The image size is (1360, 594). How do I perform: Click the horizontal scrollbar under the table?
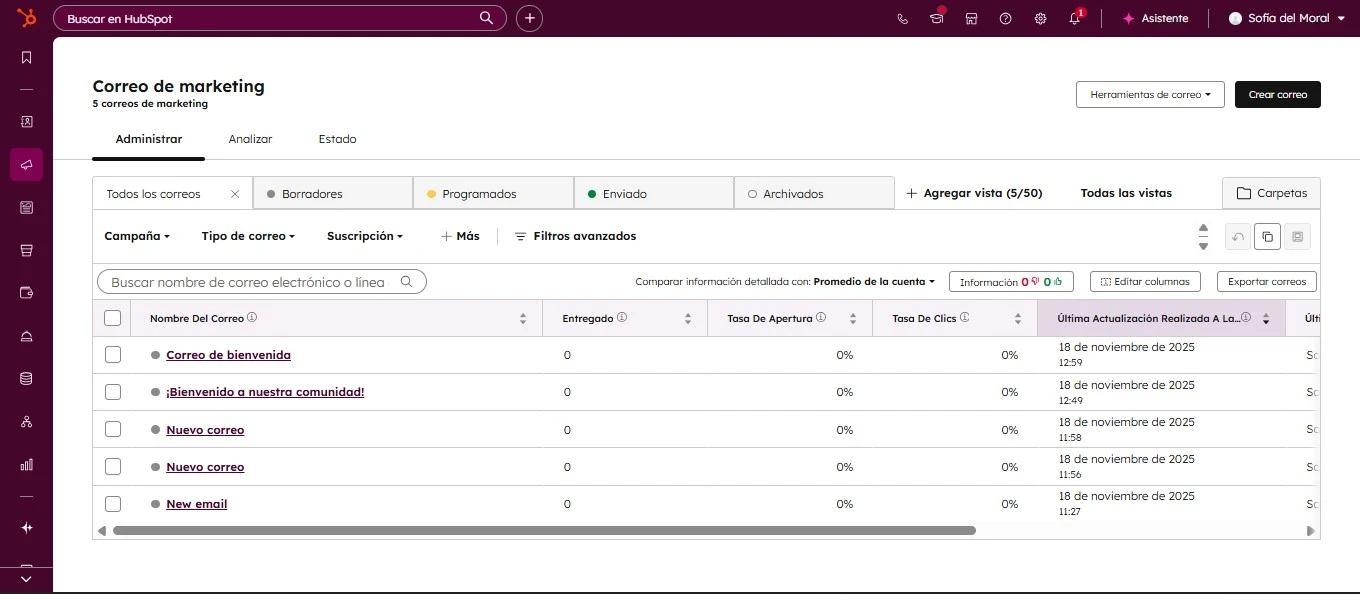coord(544,531)
